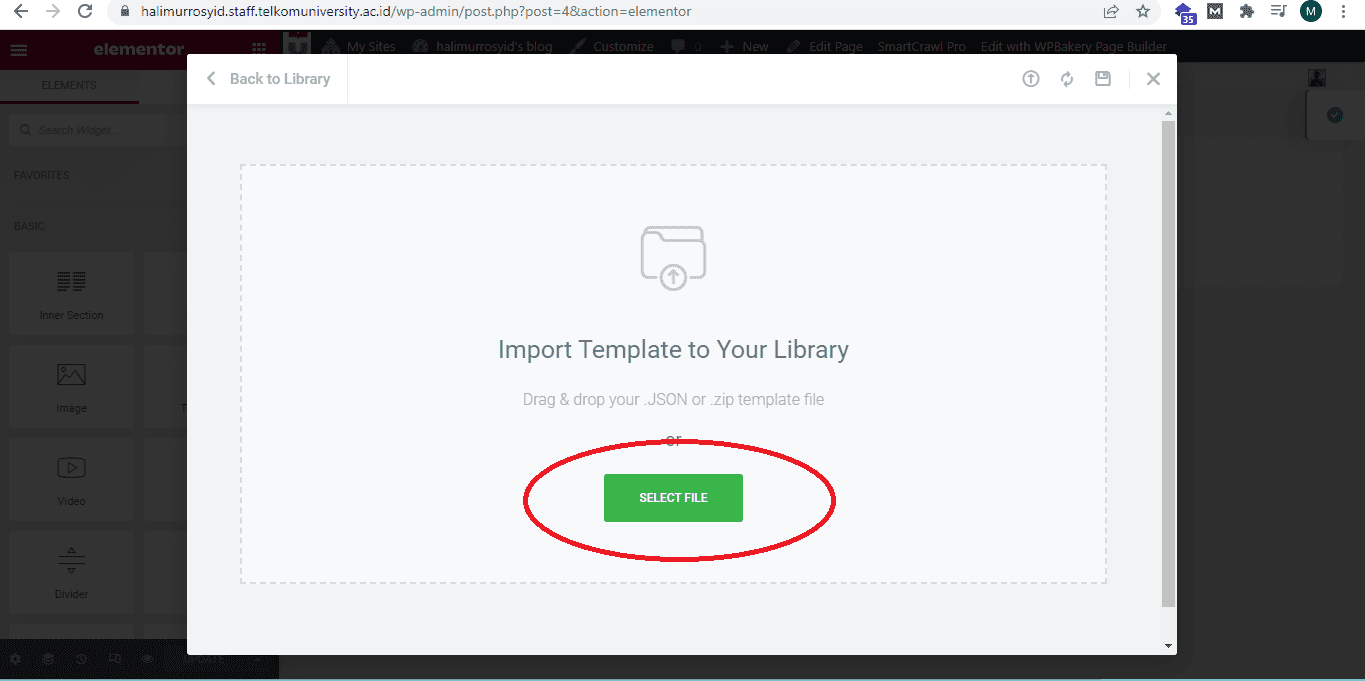
Task: Bookmark this page with the star icon
Action: click(x=1143, y=12)
